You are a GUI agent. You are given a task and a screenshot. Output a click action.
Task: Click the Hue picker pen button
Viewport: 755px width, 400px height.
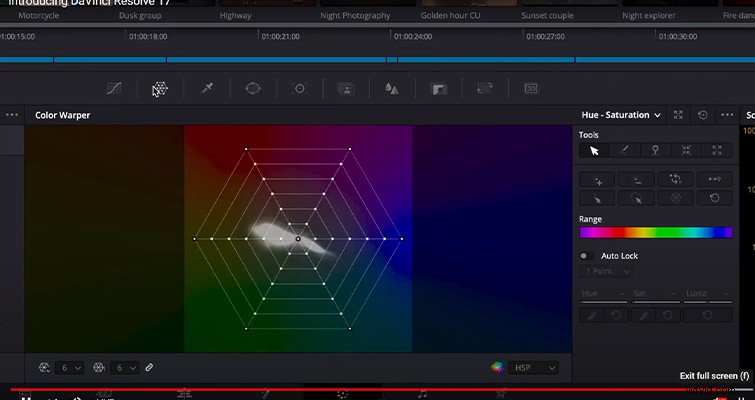591,315
